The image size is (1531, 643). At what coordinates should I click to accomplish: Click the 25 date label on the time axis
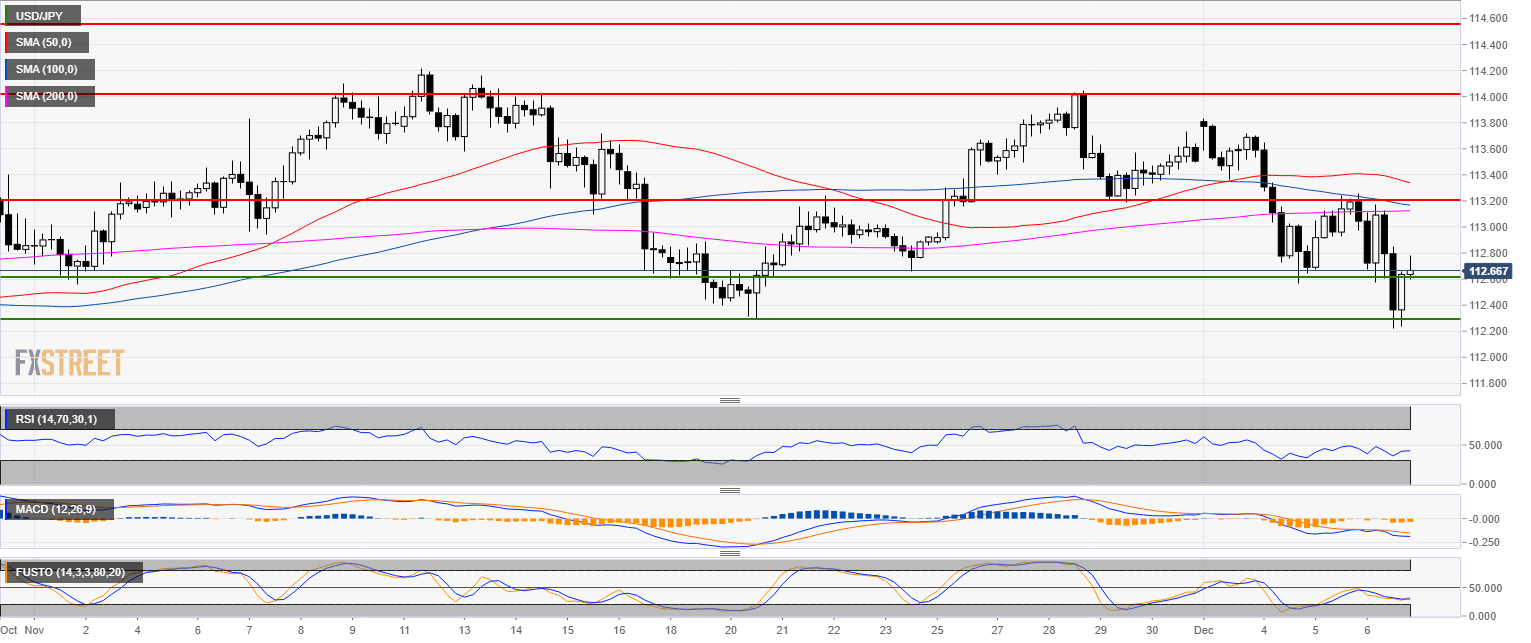[x=937, y=631]
